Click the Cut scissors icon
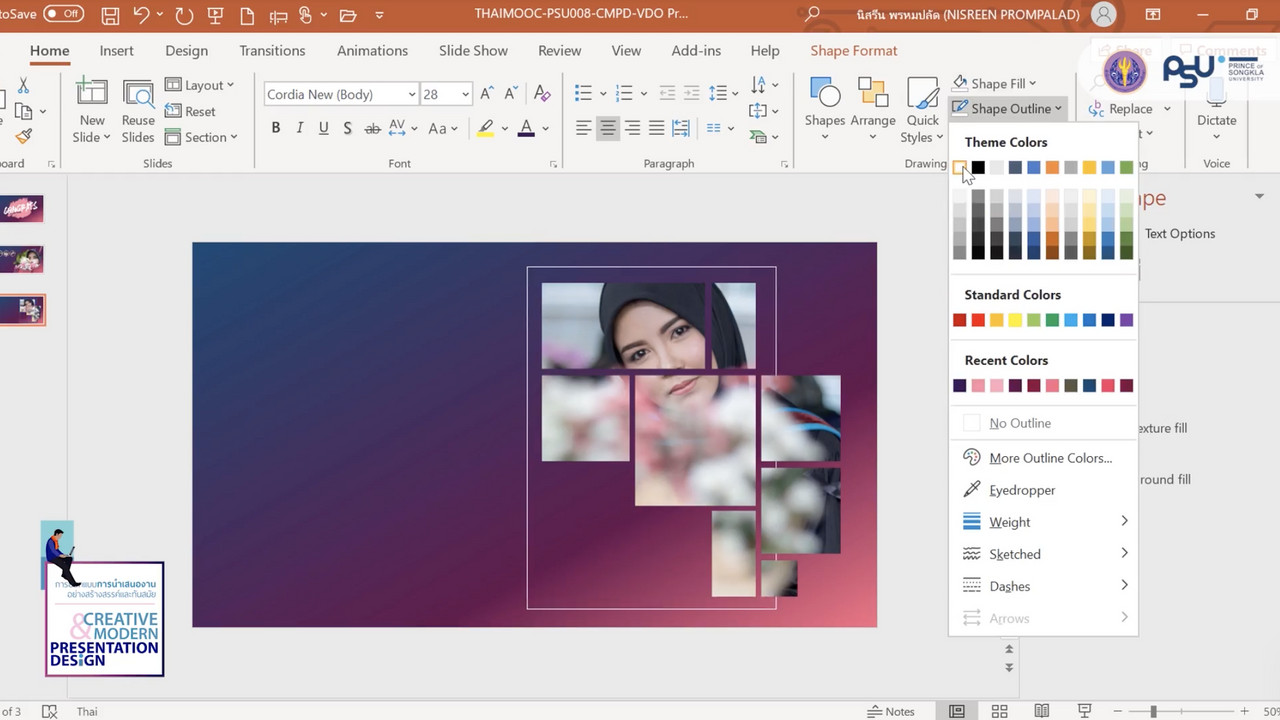This screenshot has height=720, width=1280. (23, 86)
